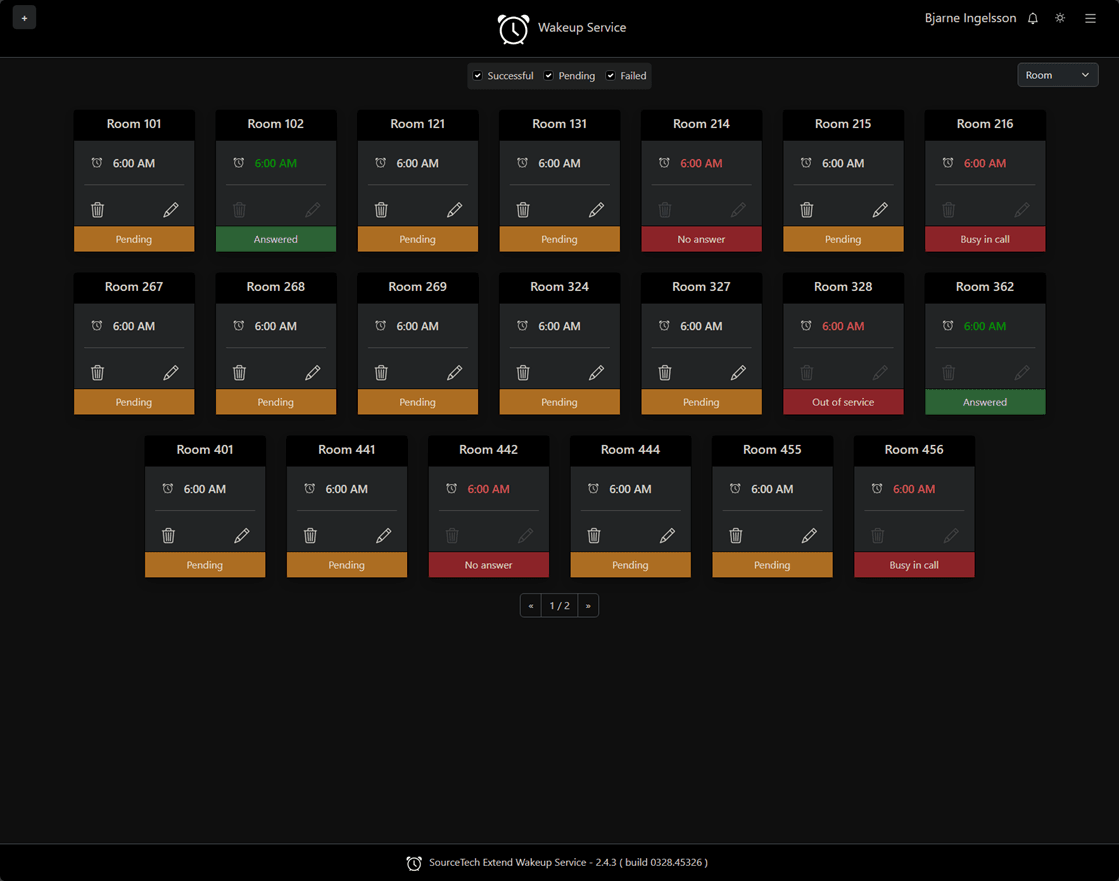This screenshot has width=1119, height=881.
Task: Disable the Failed filter checkbox
Action: 611,76
